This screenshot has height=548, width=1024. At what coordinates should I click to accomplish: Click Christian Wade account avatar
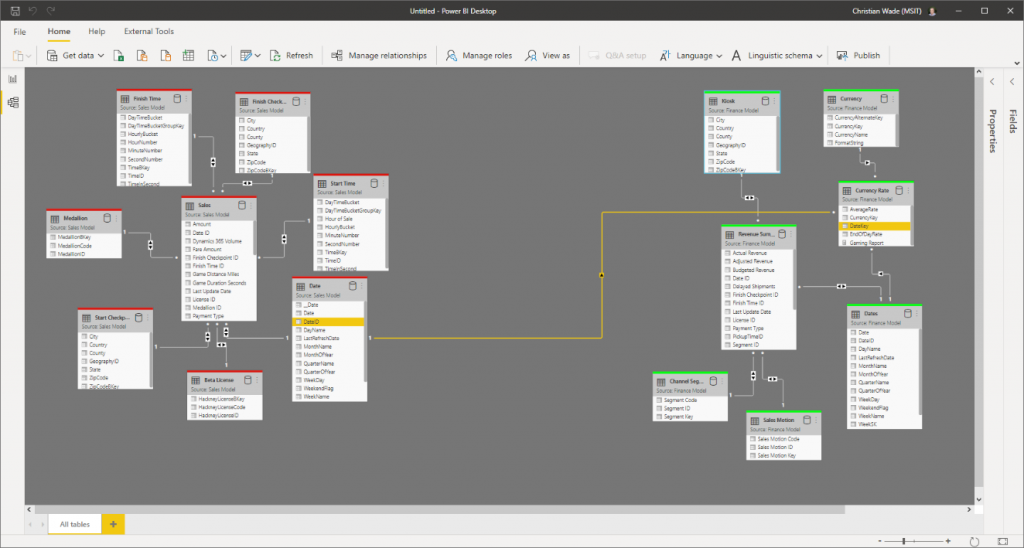pos(933,11)
